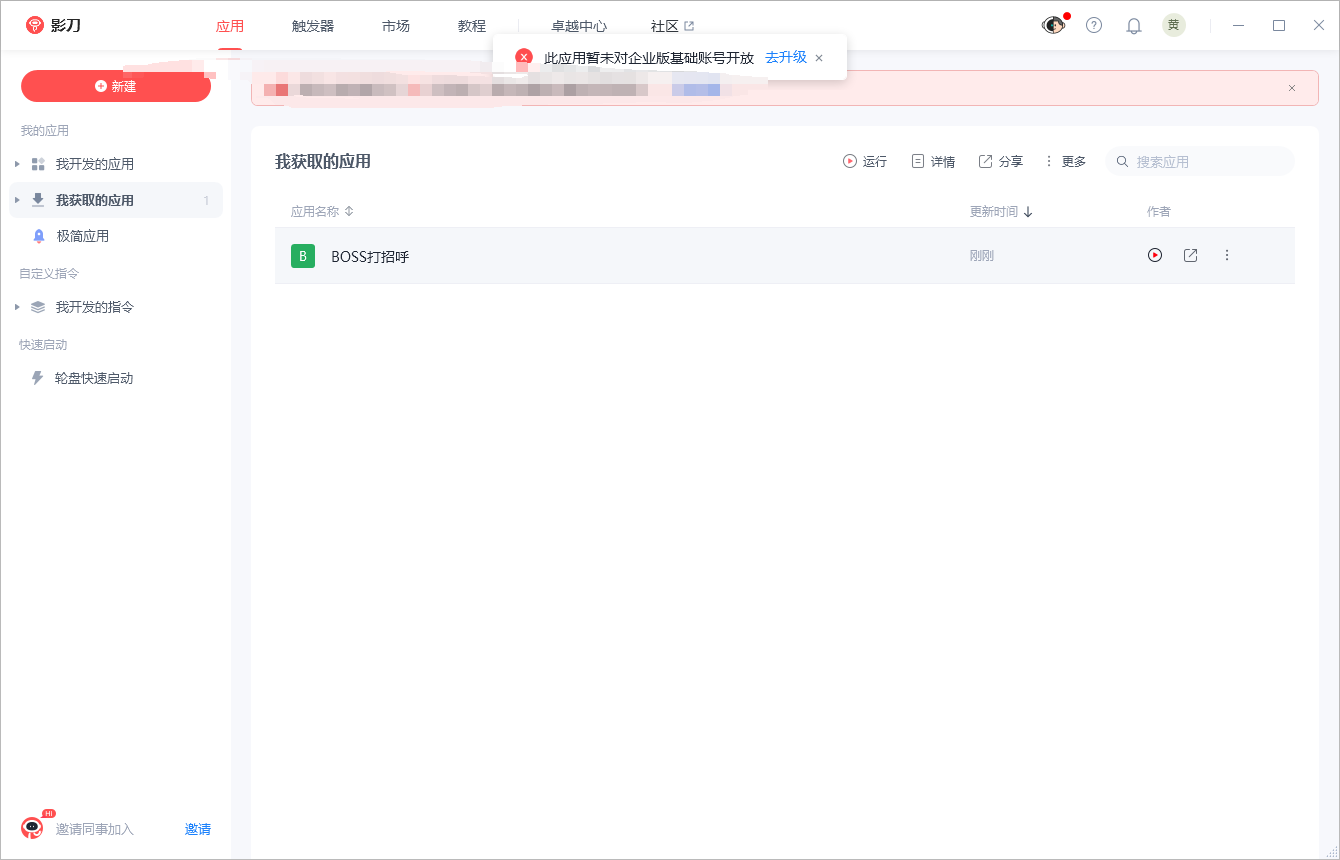
Task: Go to the 市场 tab
Action: pos(396,26)
